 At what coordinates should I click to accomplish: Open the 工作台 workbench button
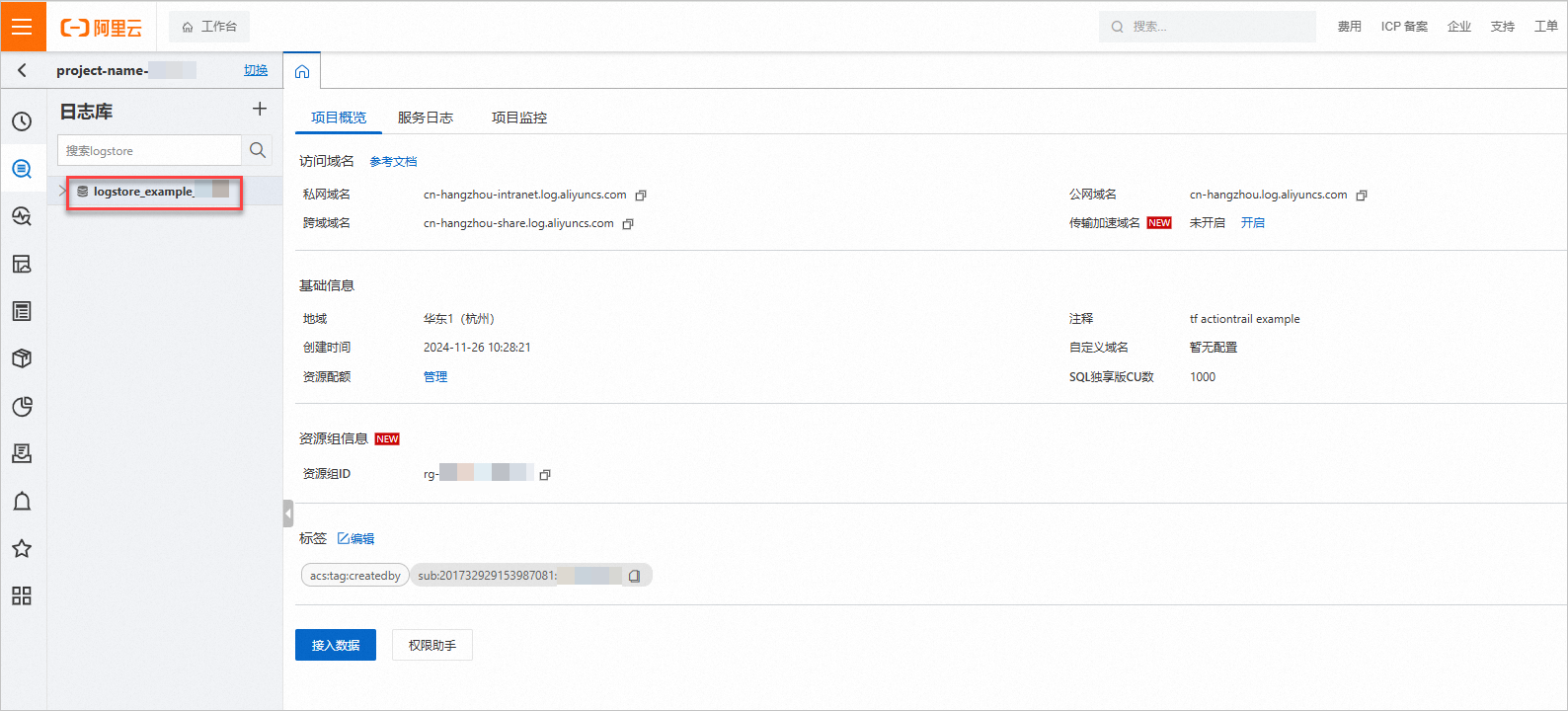click(x=209, y=27)
